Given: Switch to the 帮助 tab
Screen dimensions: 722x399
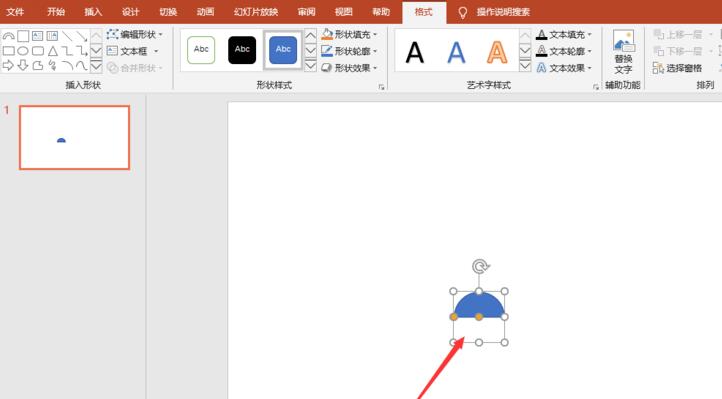Looking at the screenshot, I should click(x=381, y=12).
